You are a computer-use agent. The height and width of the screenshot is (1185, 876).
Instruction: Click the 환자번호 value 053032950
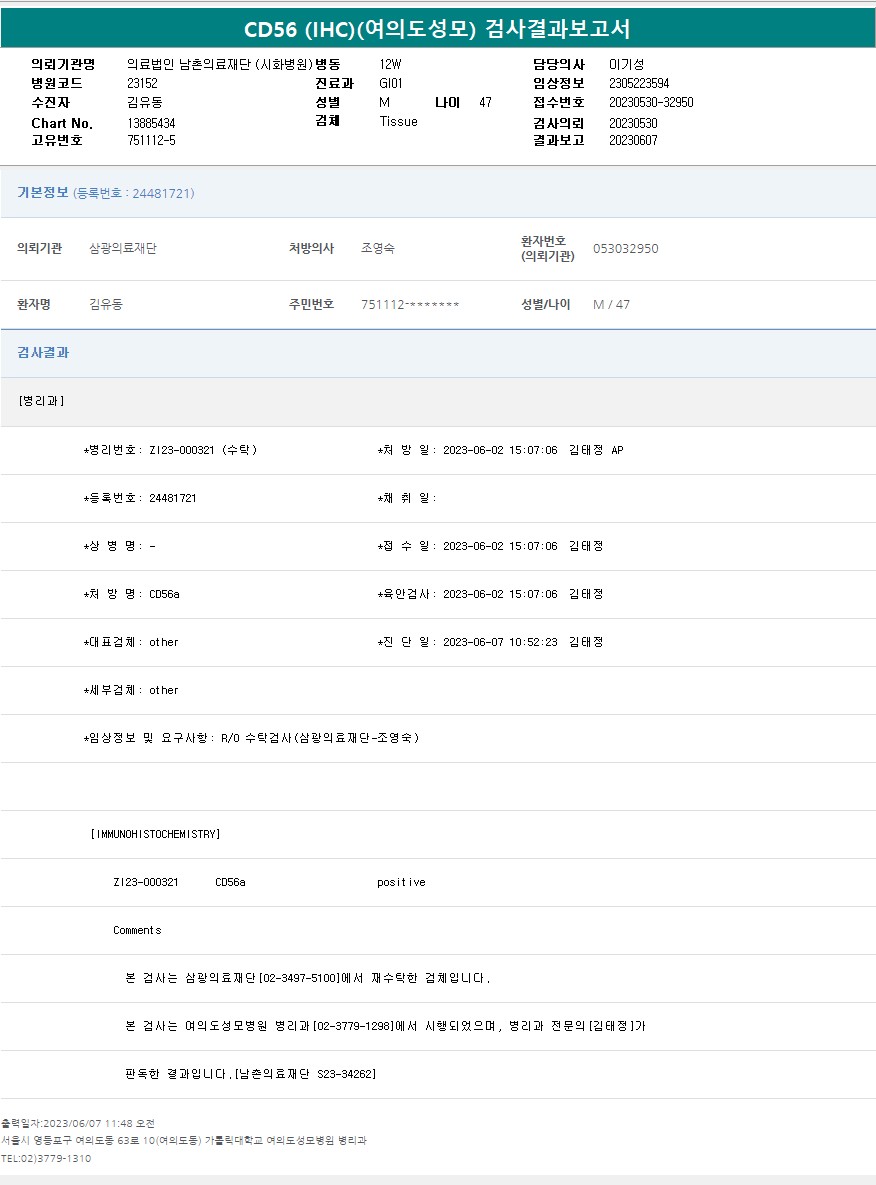pos(625,248)
